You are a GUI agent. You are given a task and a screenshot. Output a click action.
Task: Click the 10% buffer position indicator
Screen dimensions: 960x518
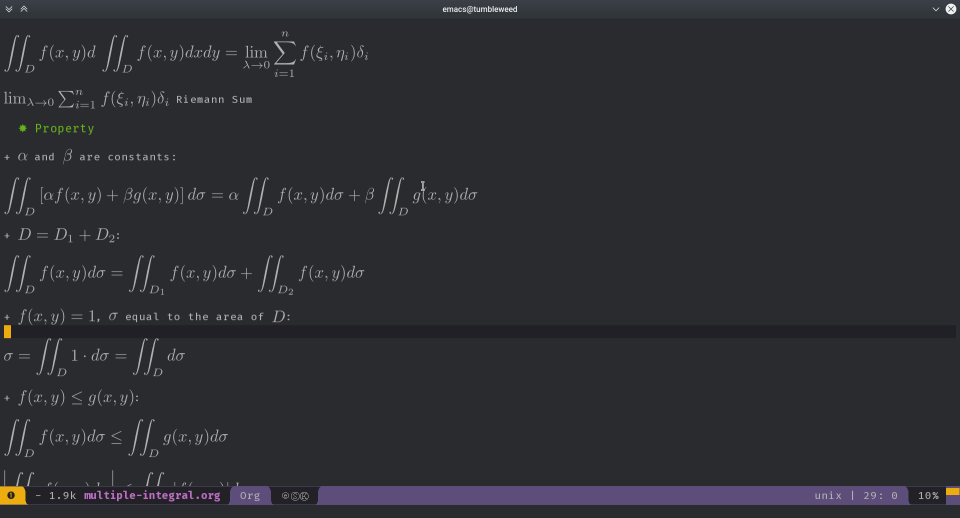tap(928, 495)
